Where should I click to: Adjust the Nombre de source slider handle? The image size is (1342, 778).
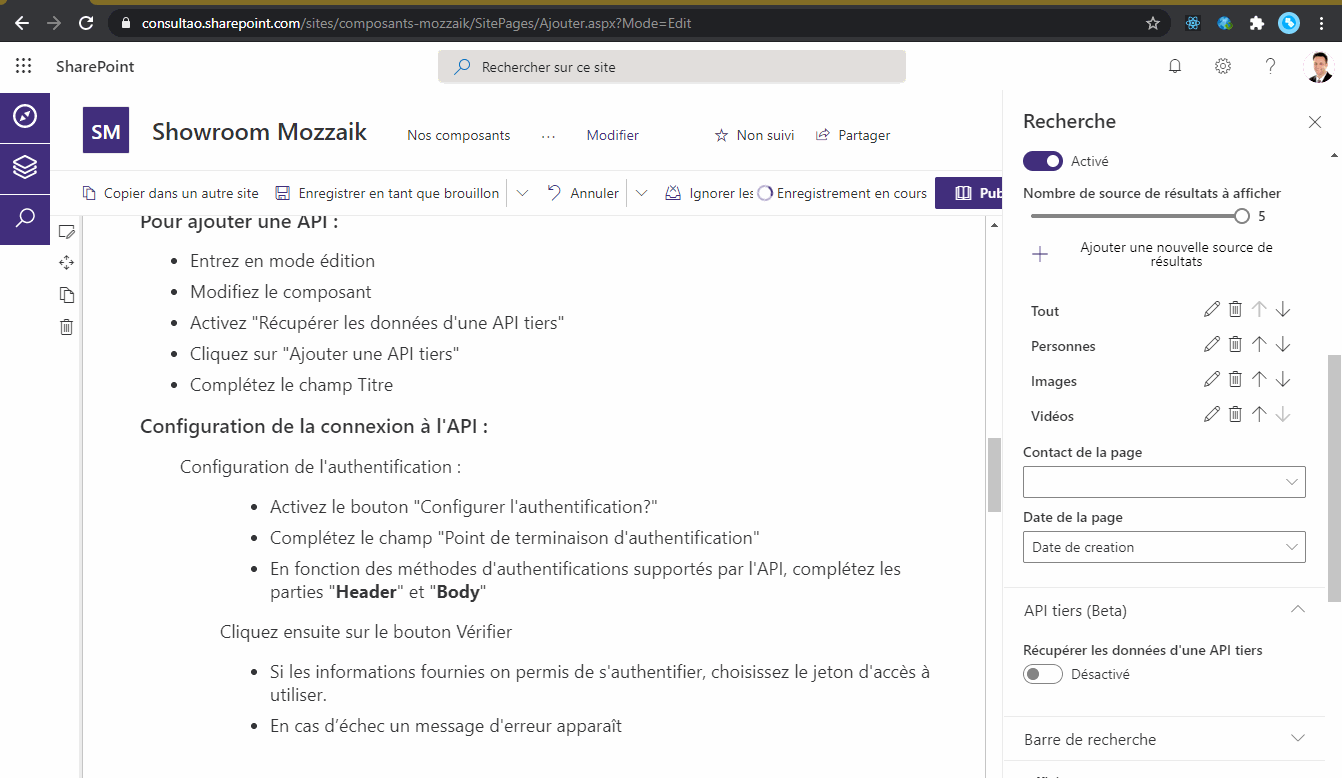tap(1242, 215)
